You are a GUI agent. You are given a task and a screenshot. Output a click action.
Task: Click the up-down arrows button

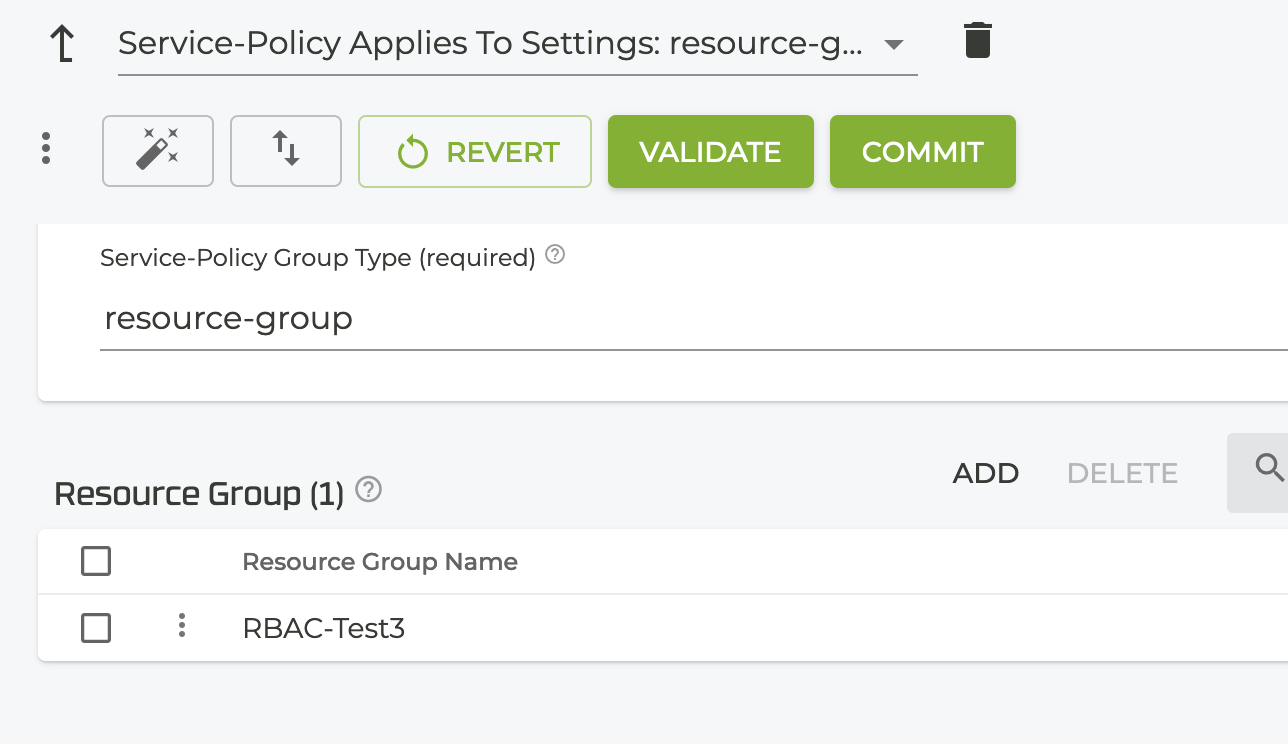click(286, 151)
